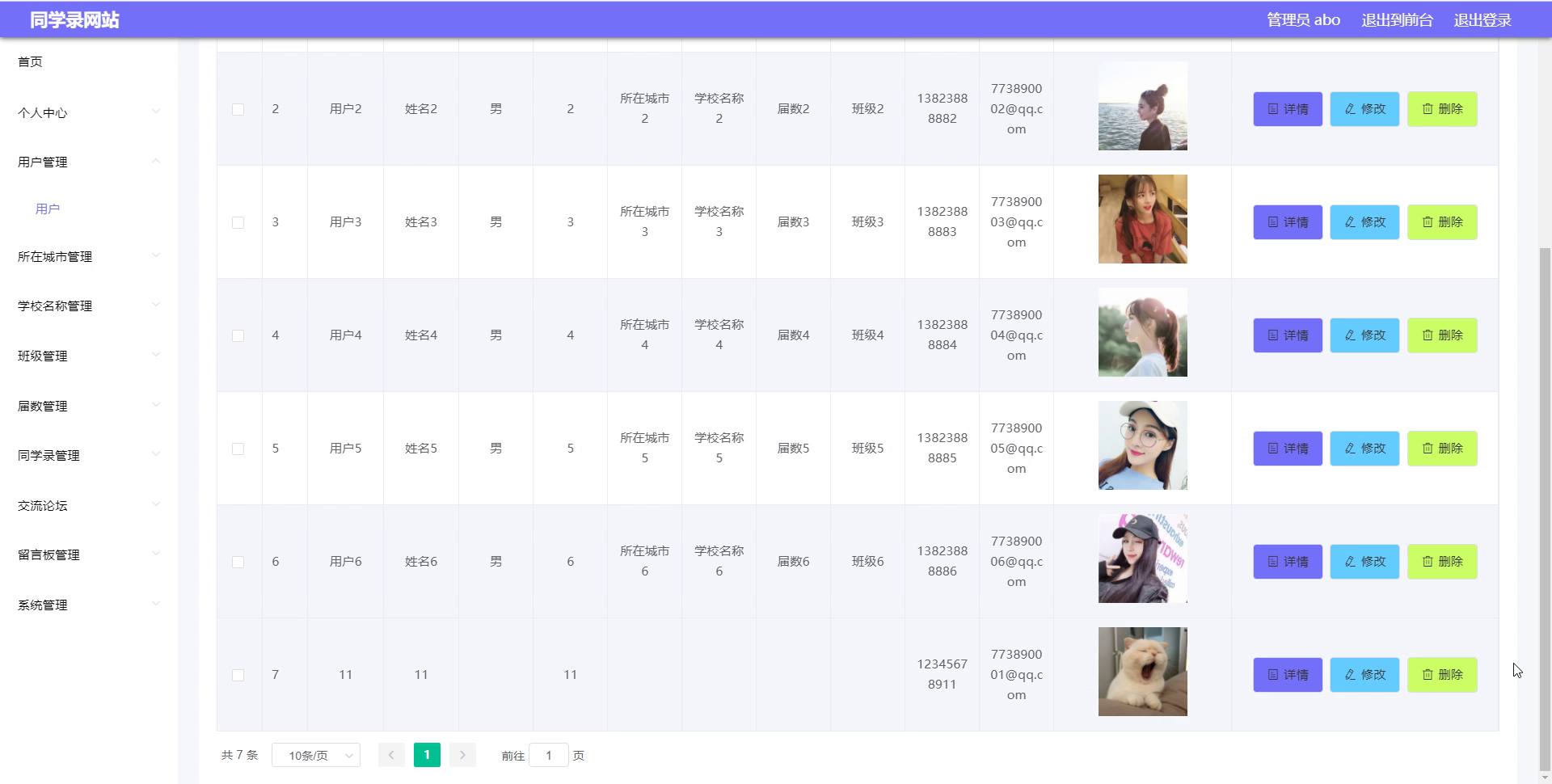This screenshot has height=784, width=1552.
Task: Edit the 用户2 row
Action: click(x=1364, y=109)
